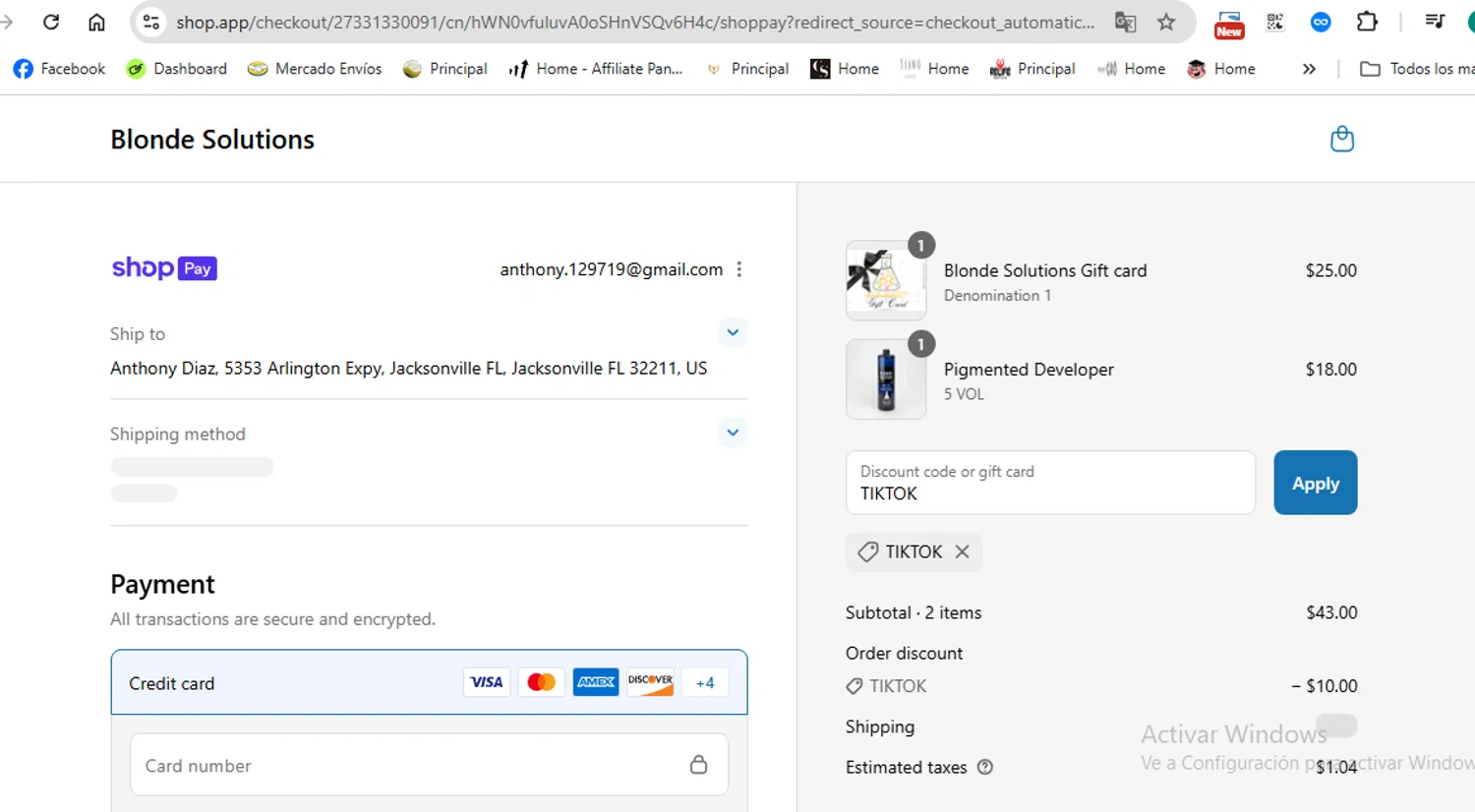Viewport: 1475px width, 812px height.
Task: Click the Discover card logo
Action: click(650, 682)
